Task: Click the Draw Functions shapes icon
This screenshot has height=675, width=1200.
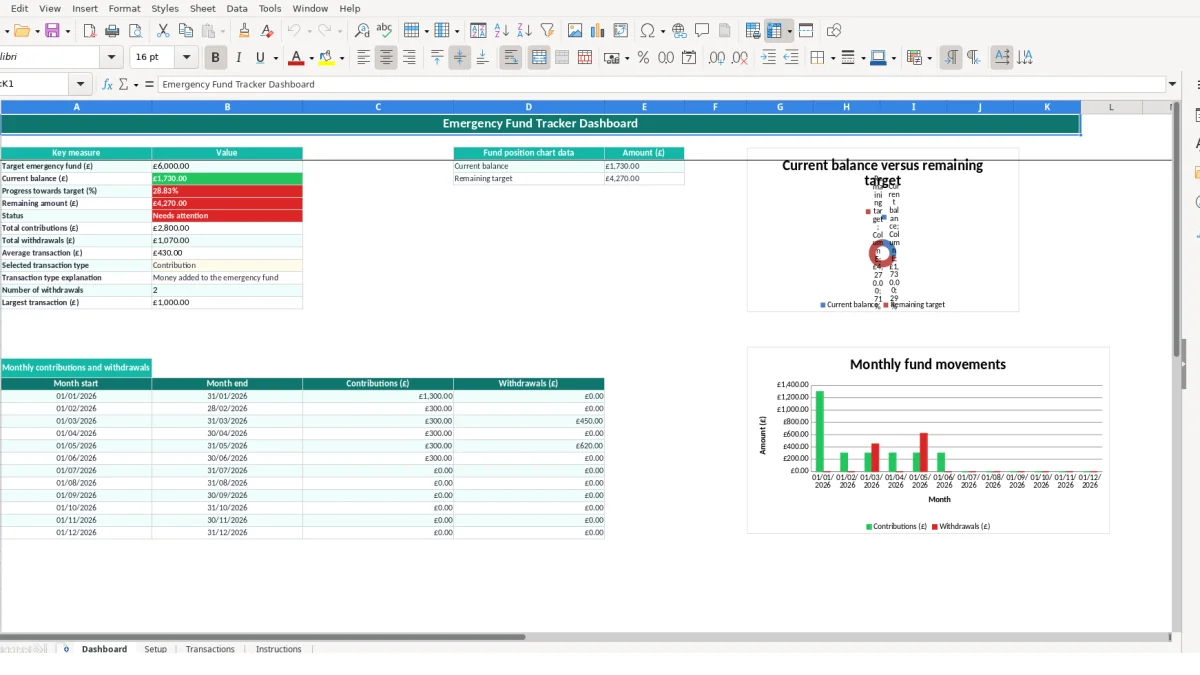Action: pos(834,31)
